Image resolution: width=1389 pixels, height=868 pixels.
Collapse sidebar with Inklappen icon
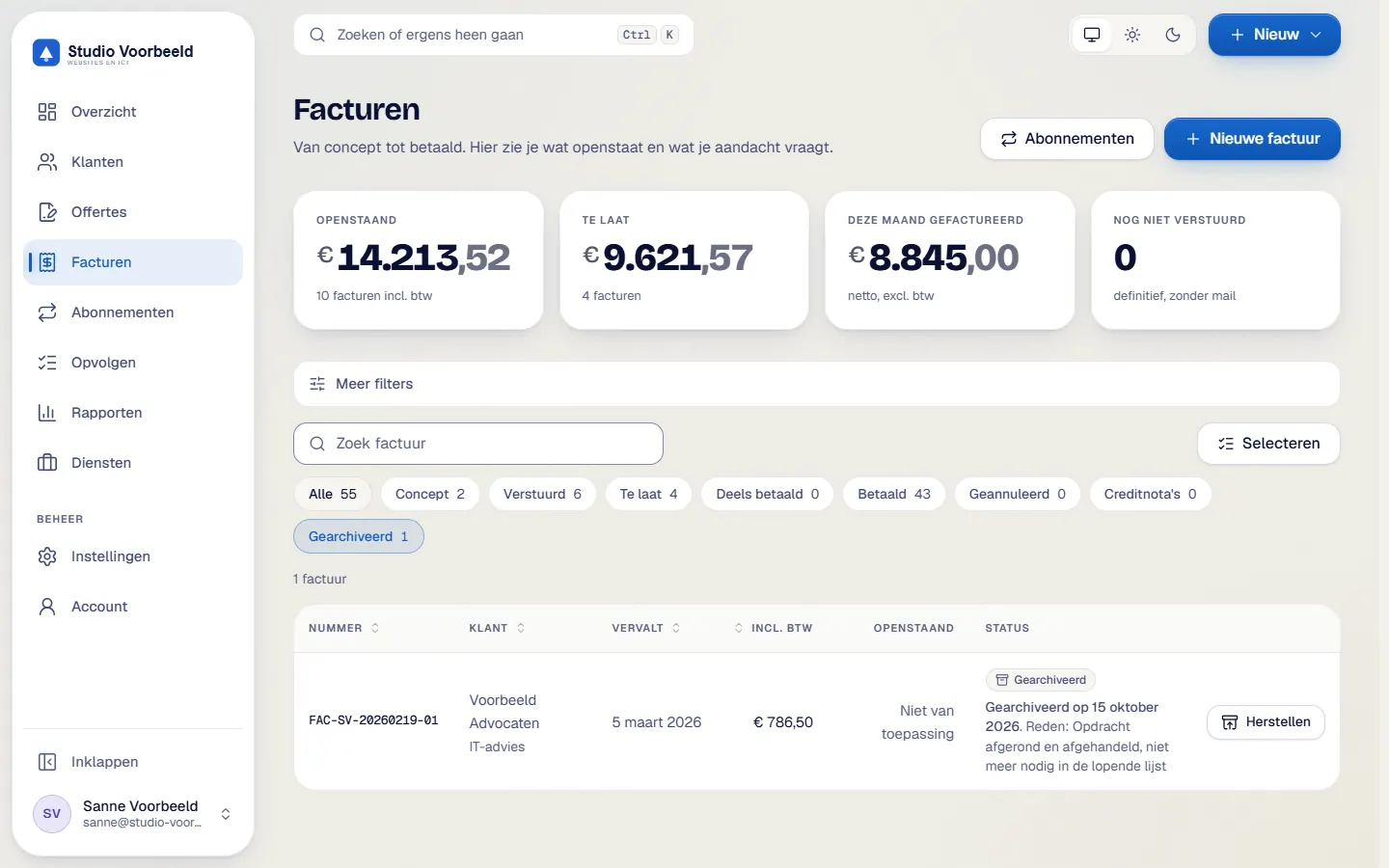(x=47, y=762)
